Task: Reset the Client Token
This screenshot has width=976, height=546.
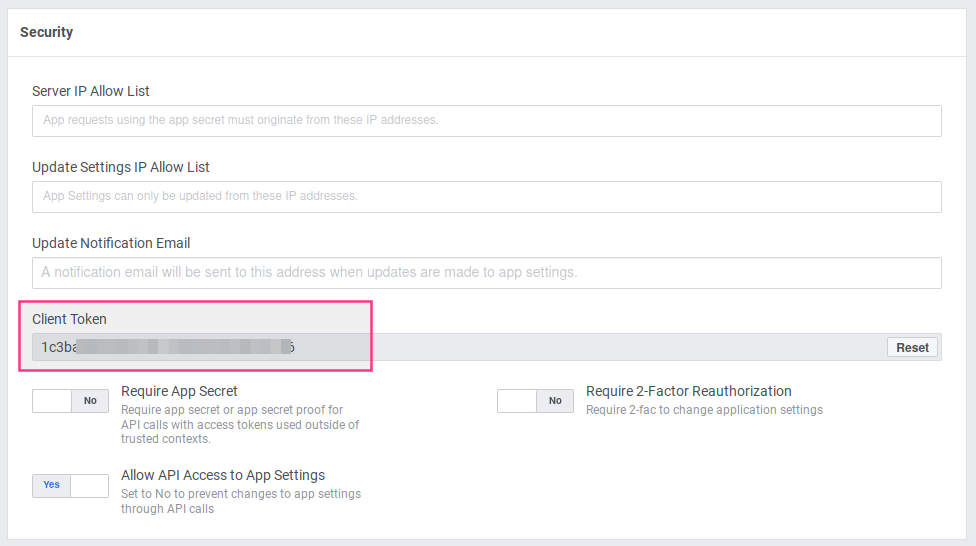Action: tap(912, 348)
